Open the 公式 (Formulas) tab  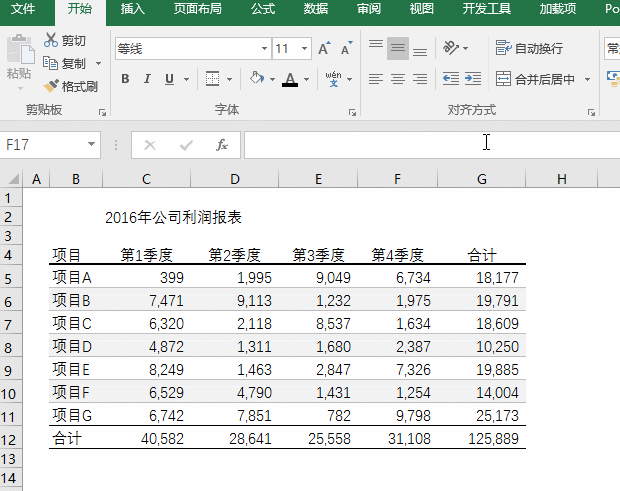(x=263, y=9)
